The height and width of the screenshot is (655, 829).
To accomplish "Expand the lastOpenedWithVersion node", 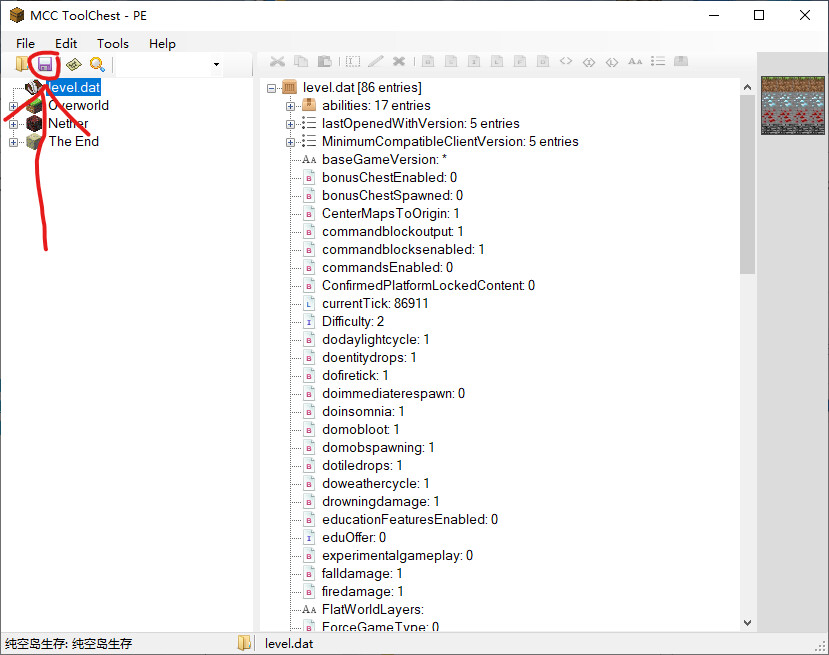I will pyautogui.click(x=290, y=124).
